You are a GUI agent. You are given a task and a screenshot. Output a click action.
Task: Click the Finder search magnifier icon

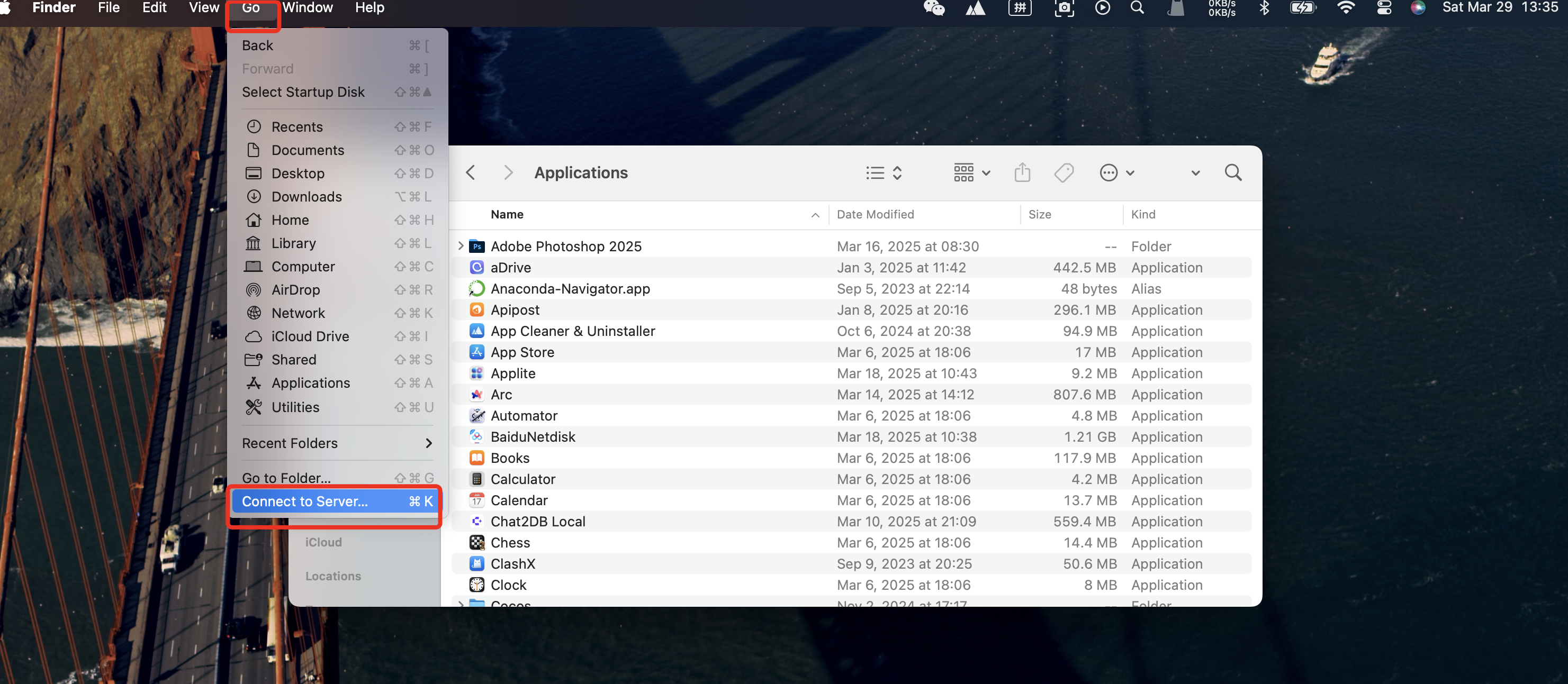click(1232, 173)
